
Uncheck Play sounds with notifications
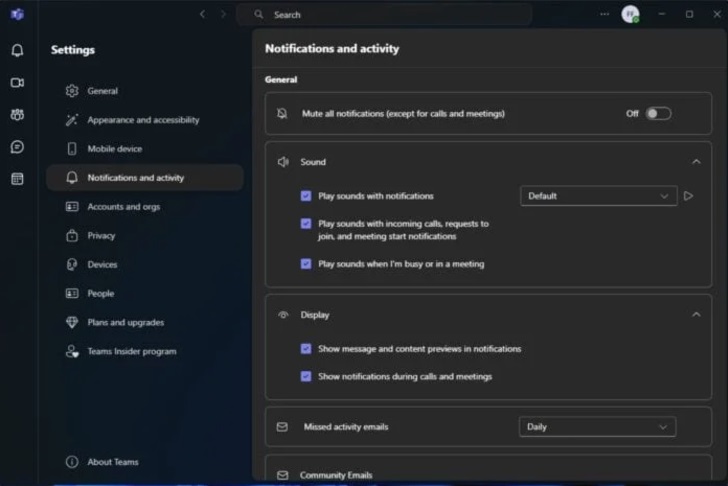[x=306, y=196]
